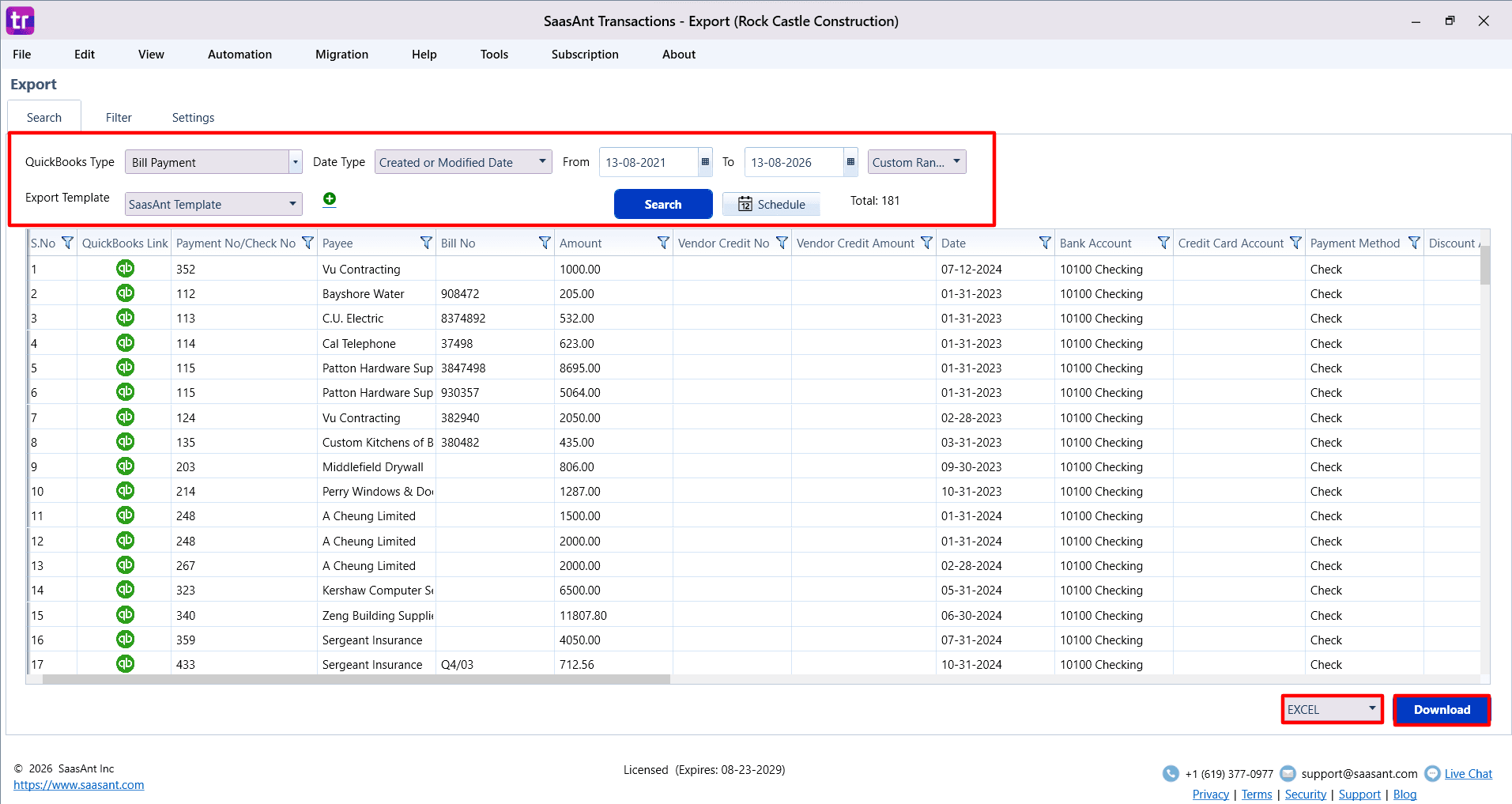Expand the Date Type dropdown
This screenshot has height=804, width=1512.
542,161
